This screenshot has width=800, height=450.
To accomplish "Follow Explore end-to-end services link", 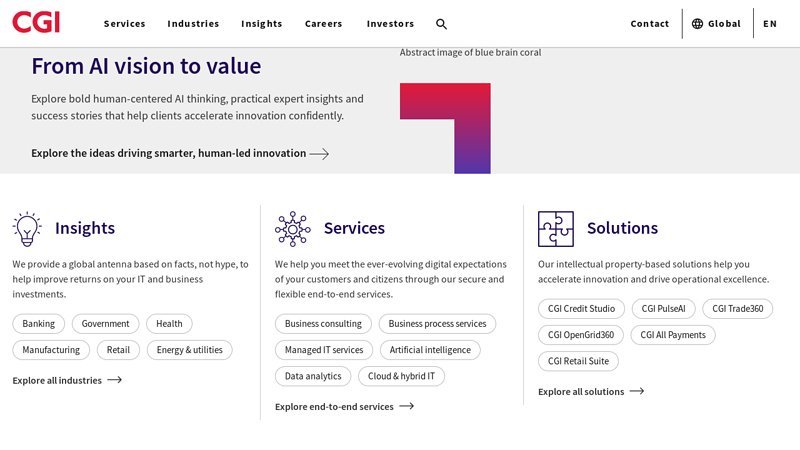I will tap(334, 406).
